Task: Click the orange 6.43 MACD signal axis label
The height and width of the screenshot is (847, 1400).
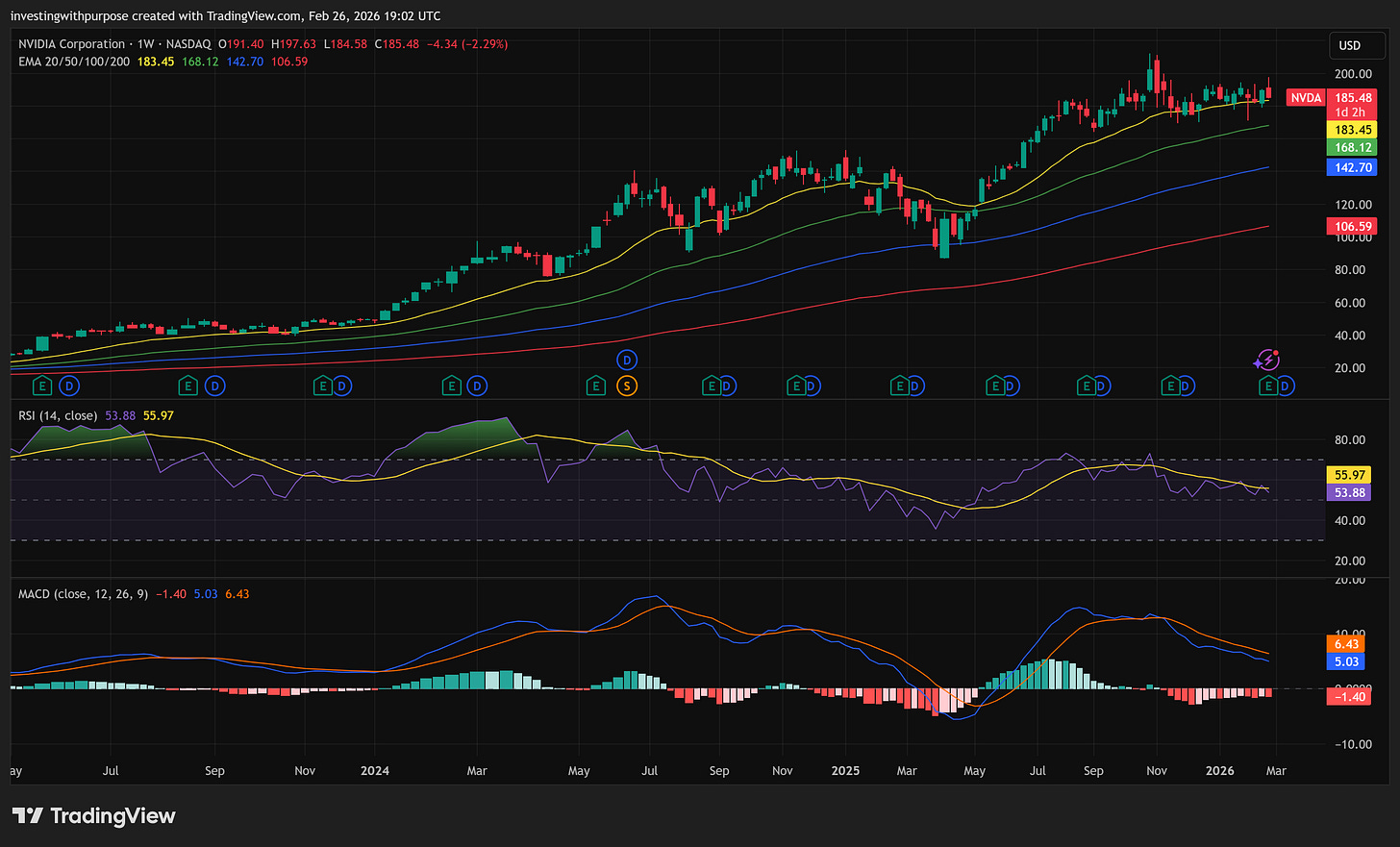Action: pos(1346,644)
